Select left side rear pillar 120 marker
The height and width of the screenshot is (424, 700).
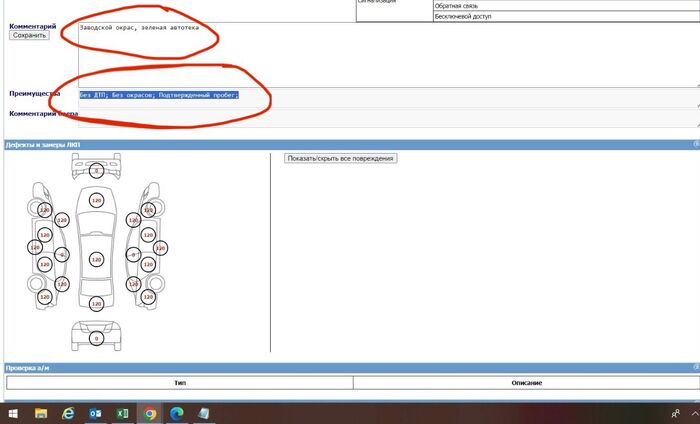62,284
